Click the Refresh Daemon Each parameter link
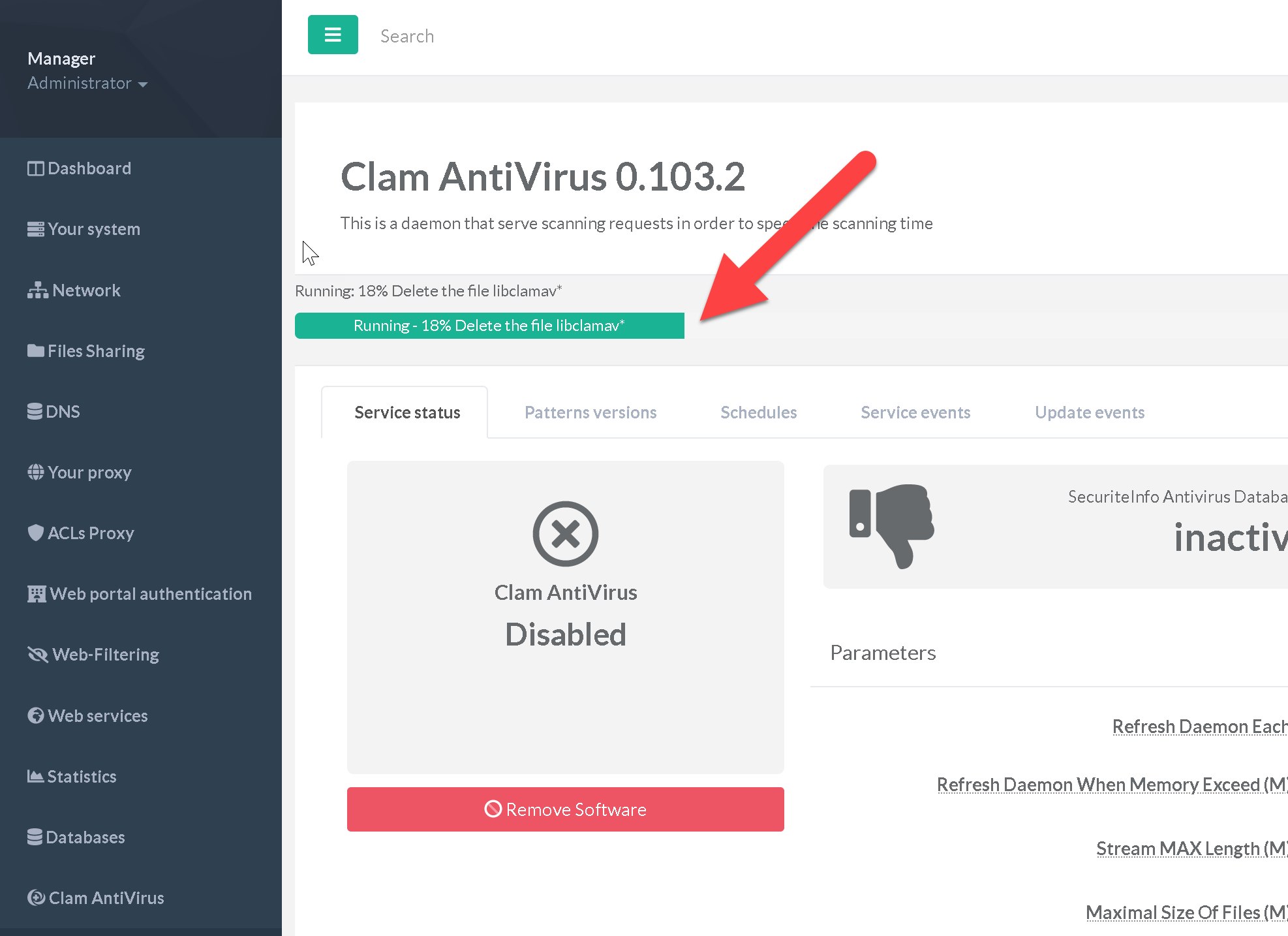The image size is (1288, 936). pyautogui.click(x=1199, y=726)
